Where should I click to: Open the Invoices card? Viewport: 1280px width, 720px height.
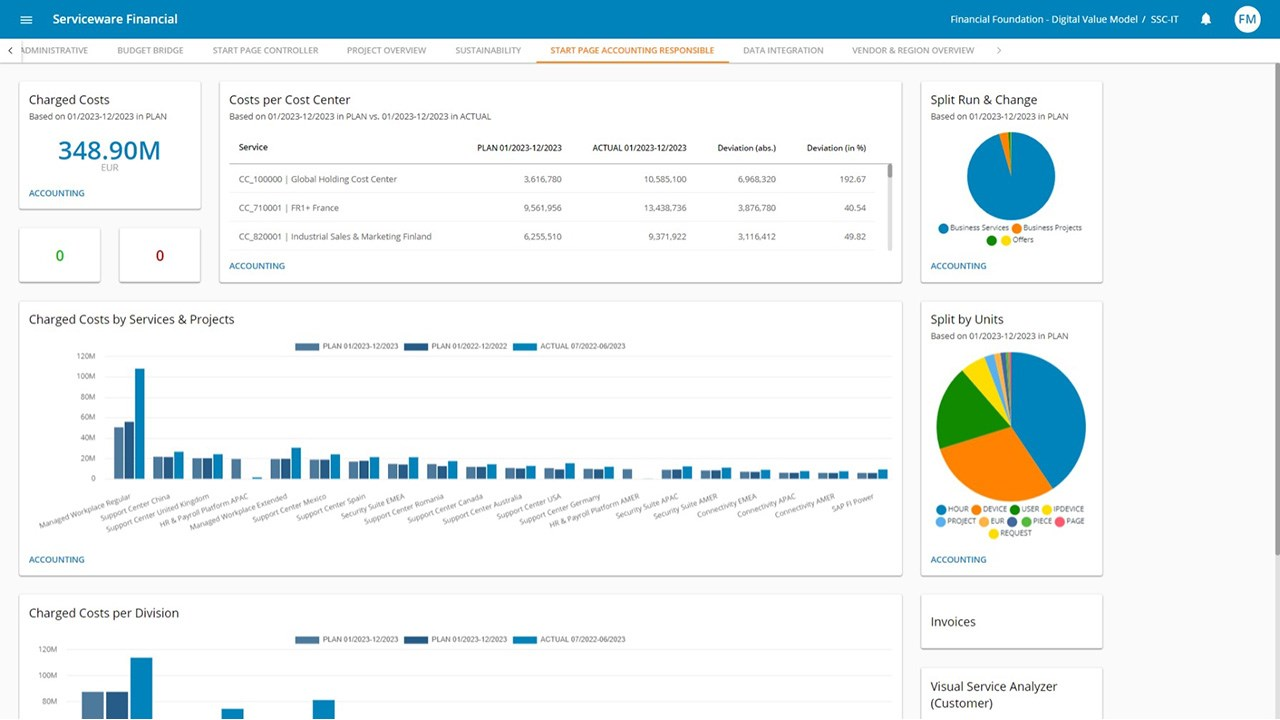point(953,622)
